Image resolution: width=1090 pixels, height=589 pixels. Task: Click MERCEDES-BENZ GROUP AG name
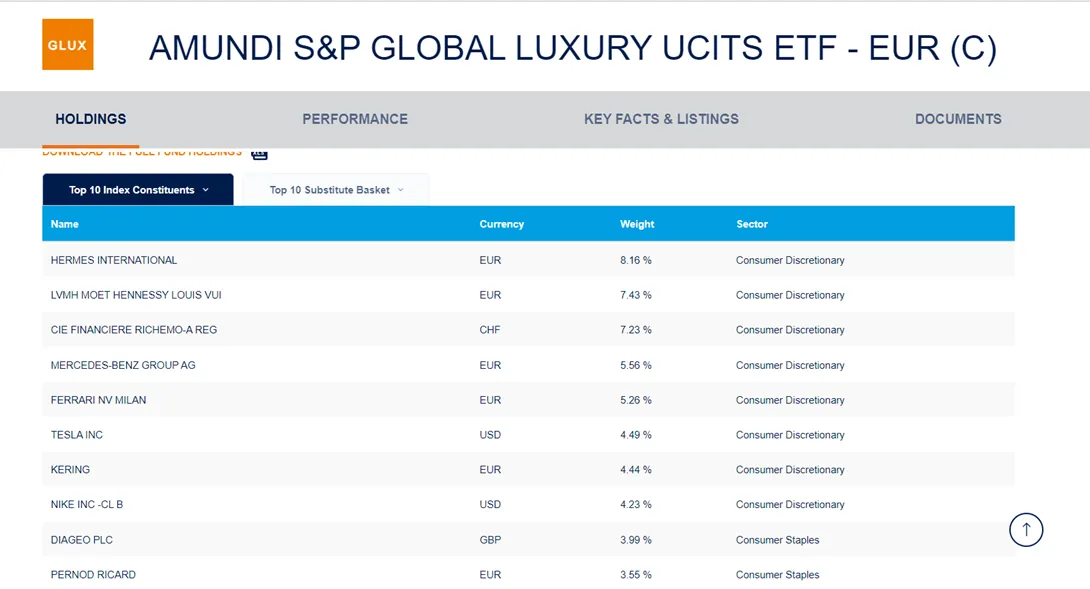point(123,365)
